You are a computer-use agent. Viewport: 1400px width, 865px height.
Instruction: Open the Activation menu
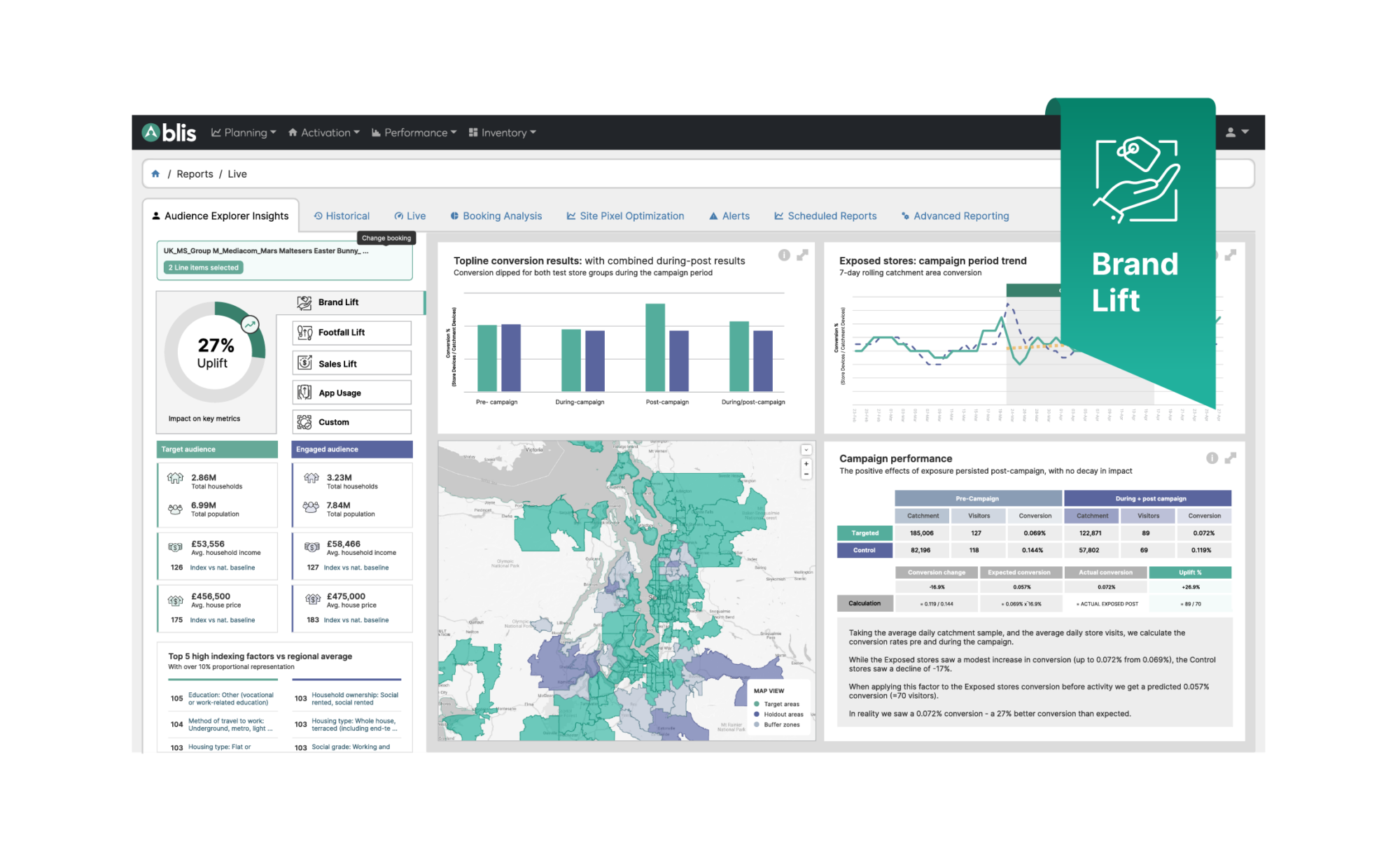(324, 132)
